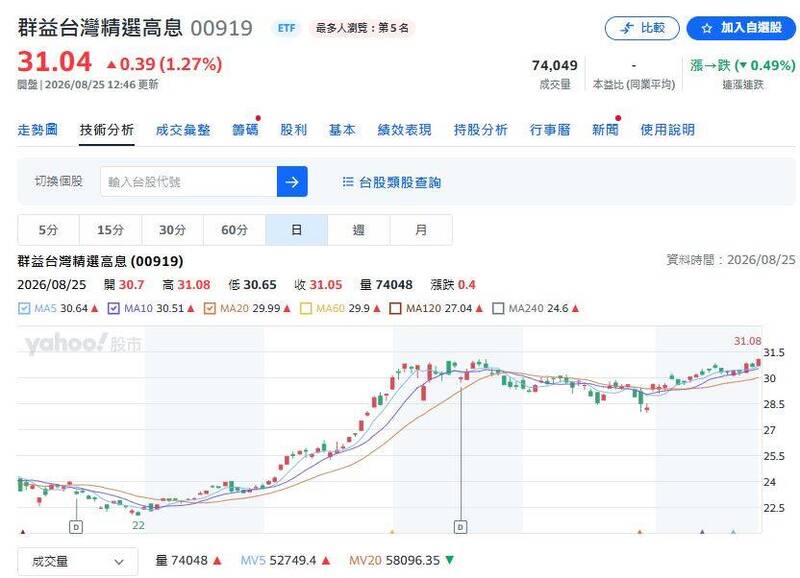This screenshot has height=578, width=800.
Task: Open the 基本 tab
Action: (x=342, y=130)
